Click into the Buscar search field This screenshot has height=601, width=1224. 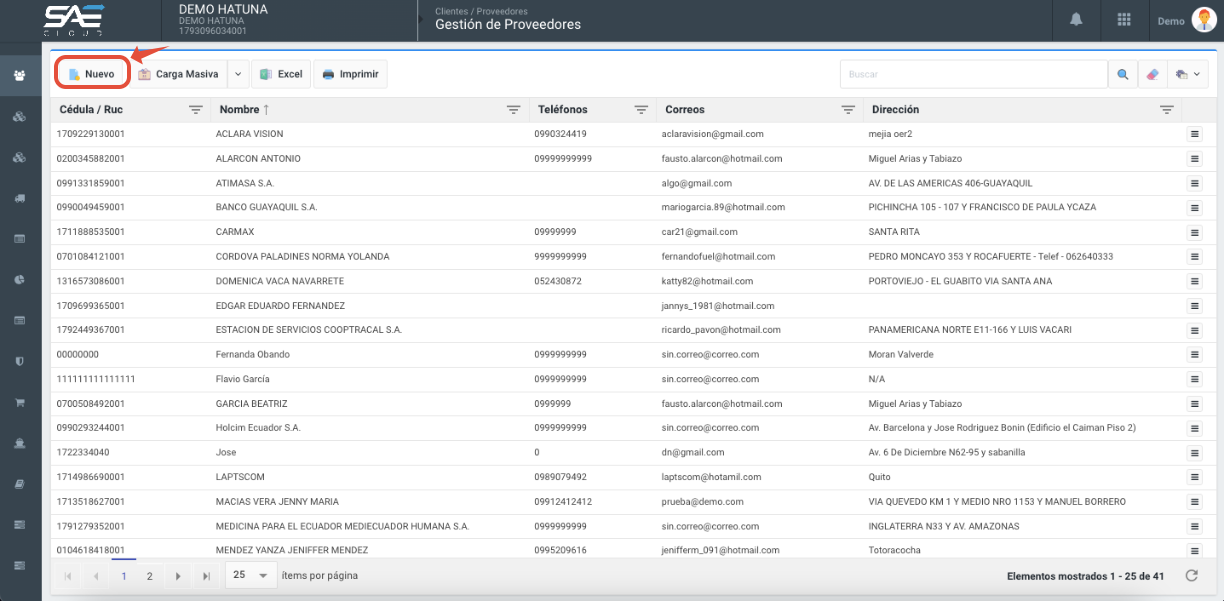coord(973,74)
